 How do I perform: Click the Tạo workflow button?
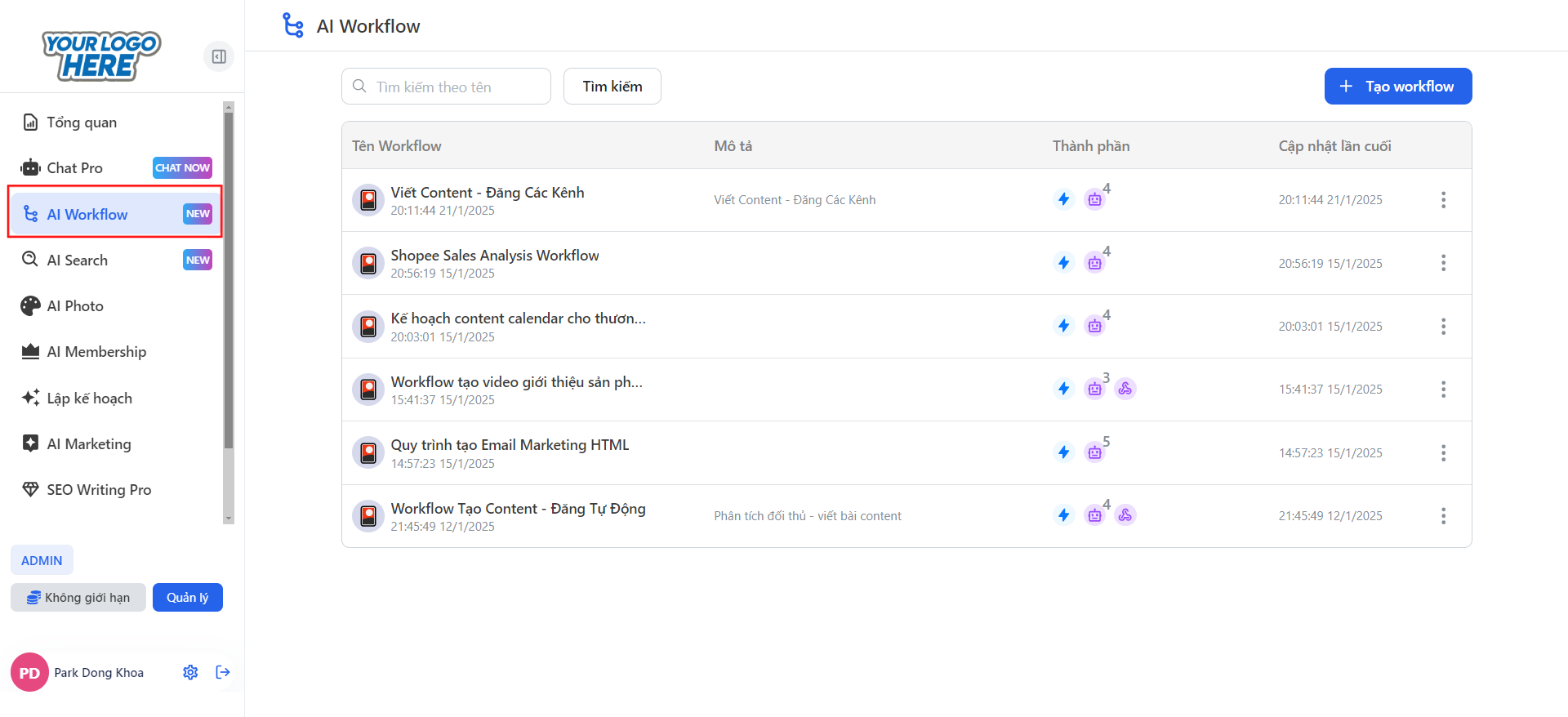(1398, 87)
